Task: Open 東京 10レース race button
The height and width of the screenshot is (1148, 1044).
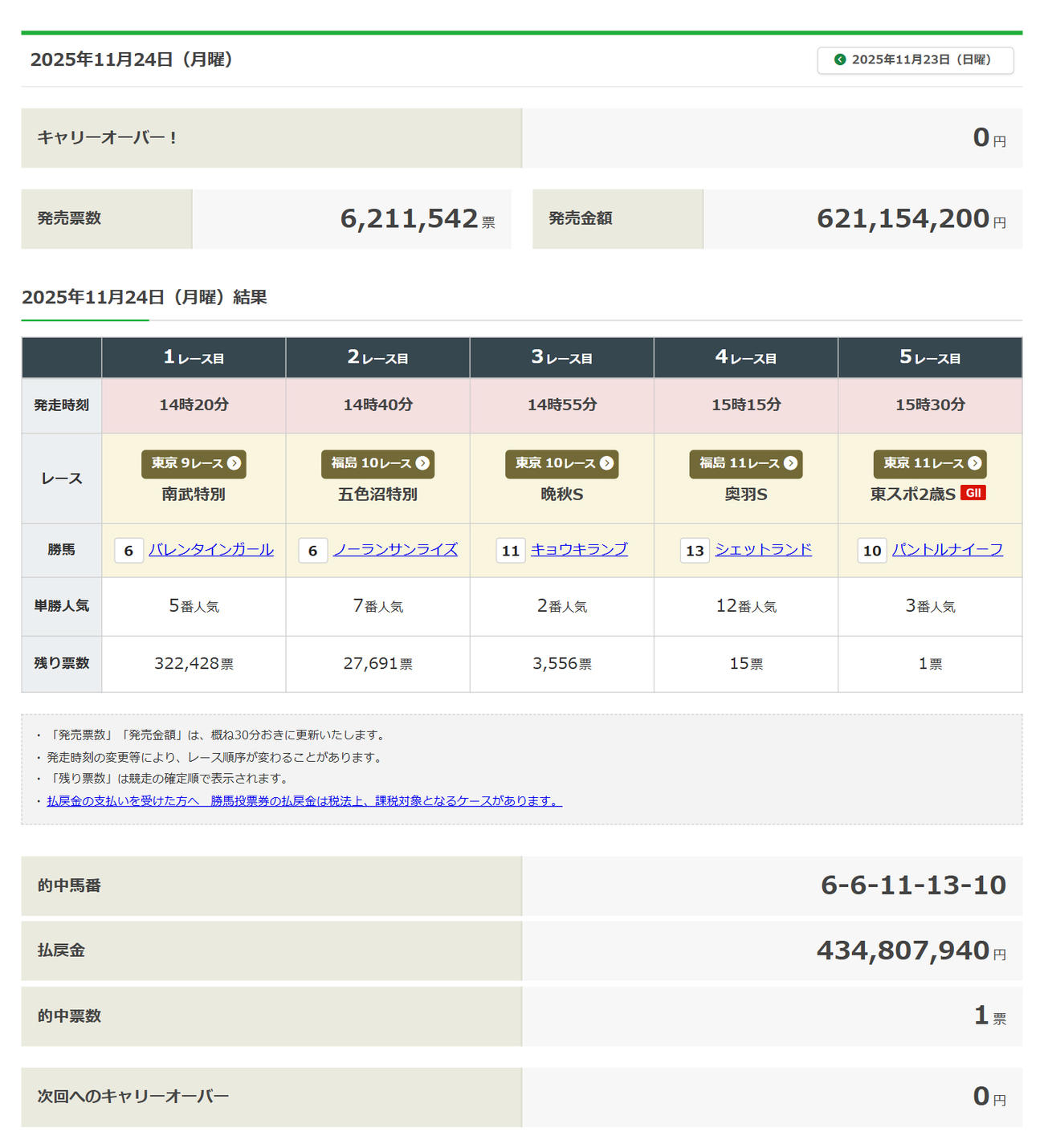Action: tap(562, 464)
